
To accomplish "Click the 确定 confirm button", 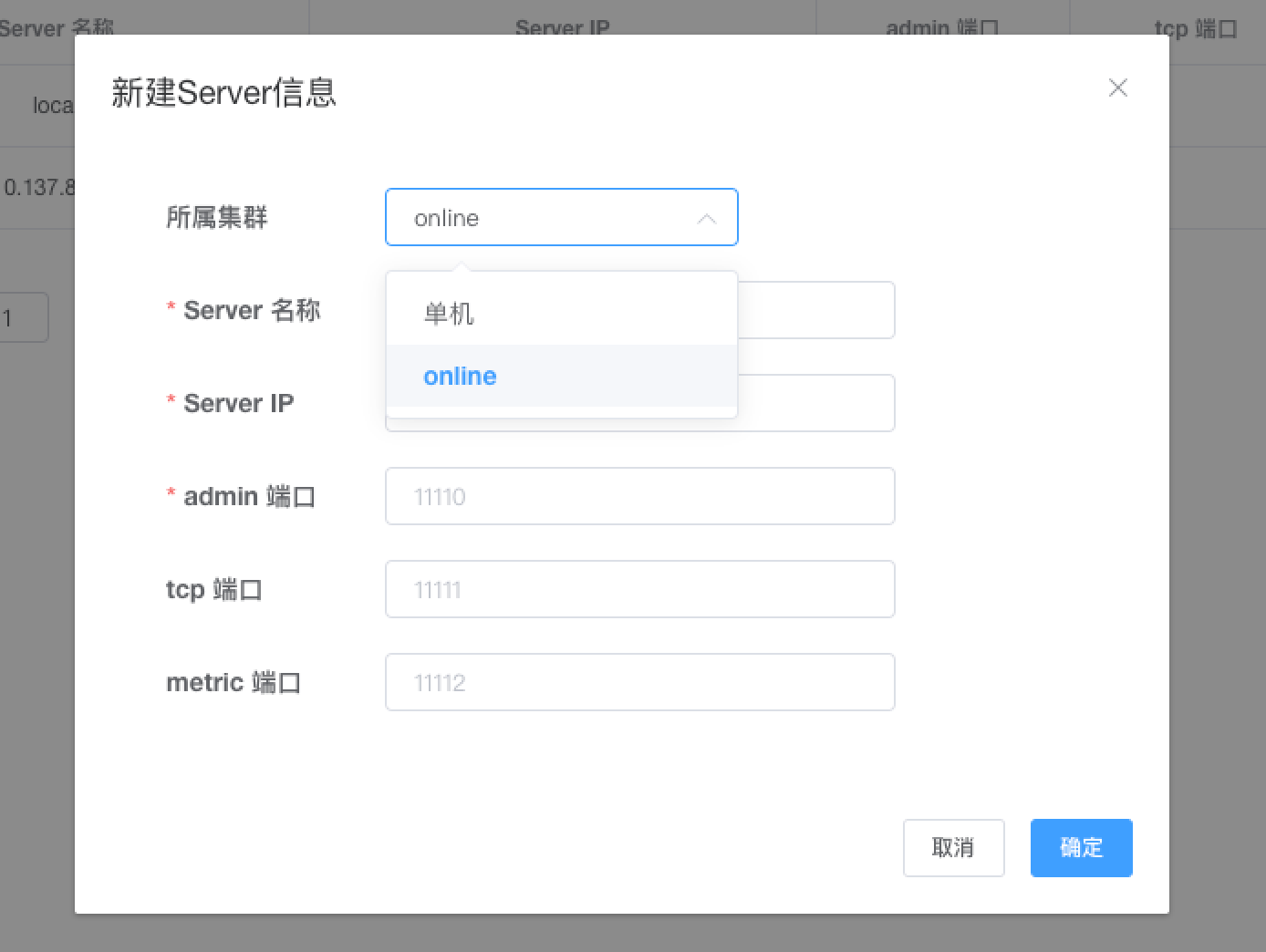I will [1081, 848].
